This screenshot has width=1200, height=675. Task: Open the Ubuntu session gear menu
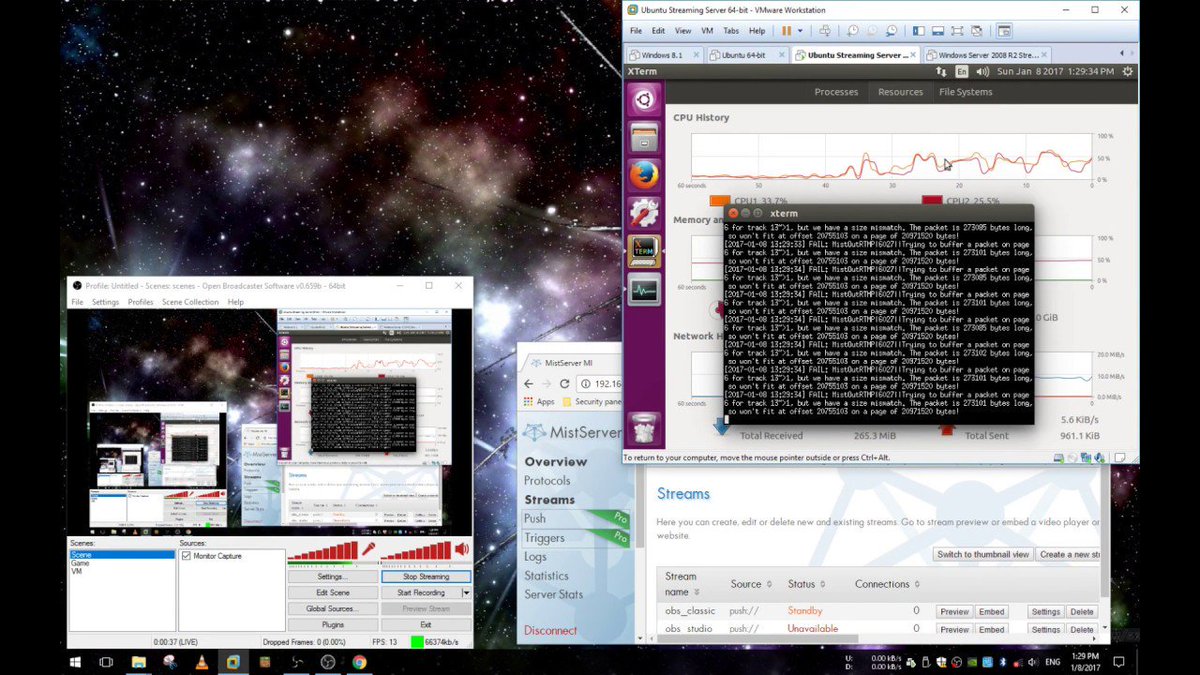pos(1128,71)
